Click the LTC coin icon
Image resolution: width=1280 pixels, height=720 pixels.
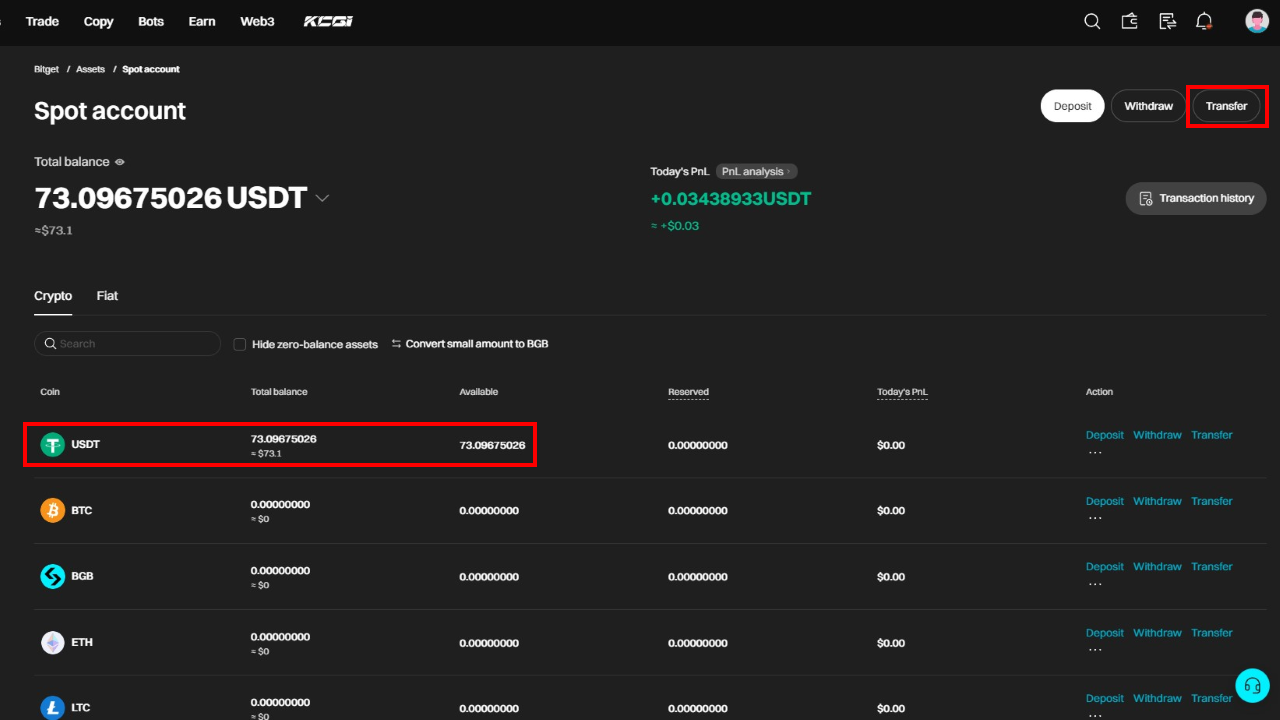click(x=52, y=708)
